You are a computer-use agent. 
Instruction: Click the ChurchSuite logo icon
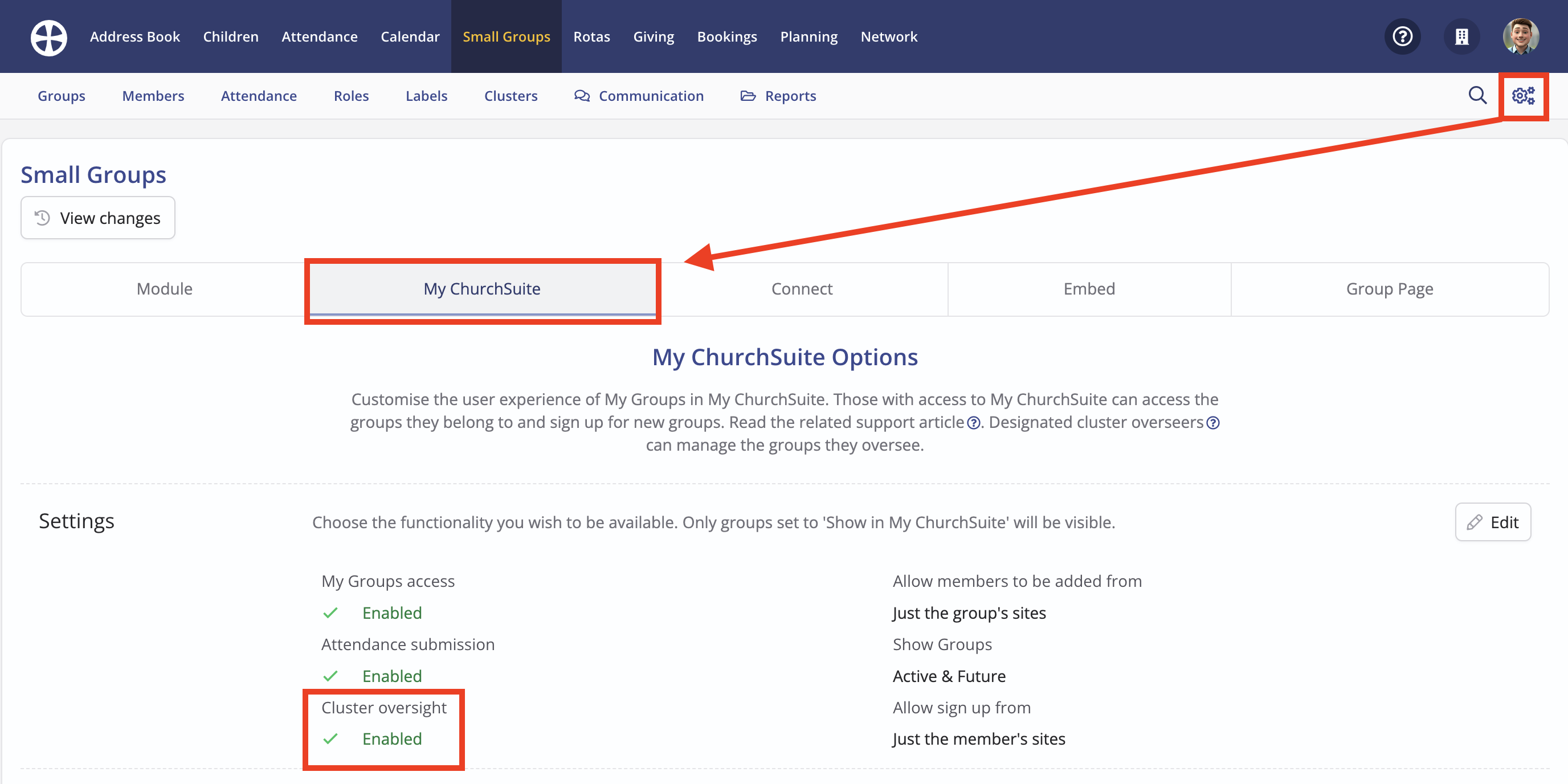pyautogui.click(x=48, y=37)
